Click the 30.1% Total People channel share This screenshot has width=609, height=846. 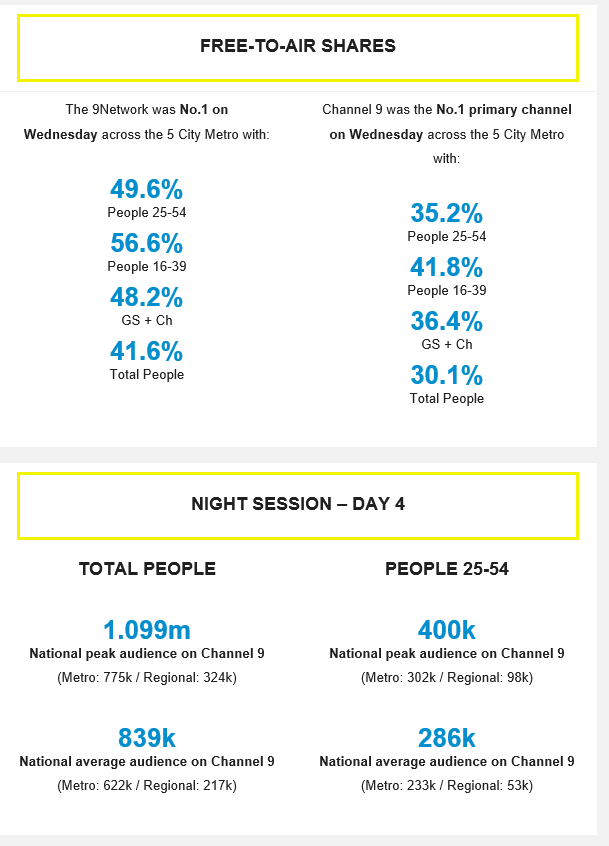point(447,375)
